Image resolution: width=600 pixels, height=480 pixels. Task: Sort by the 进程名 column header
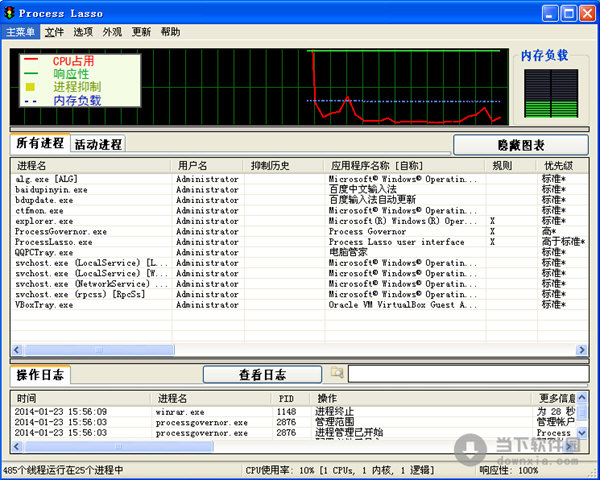[91, 166]
